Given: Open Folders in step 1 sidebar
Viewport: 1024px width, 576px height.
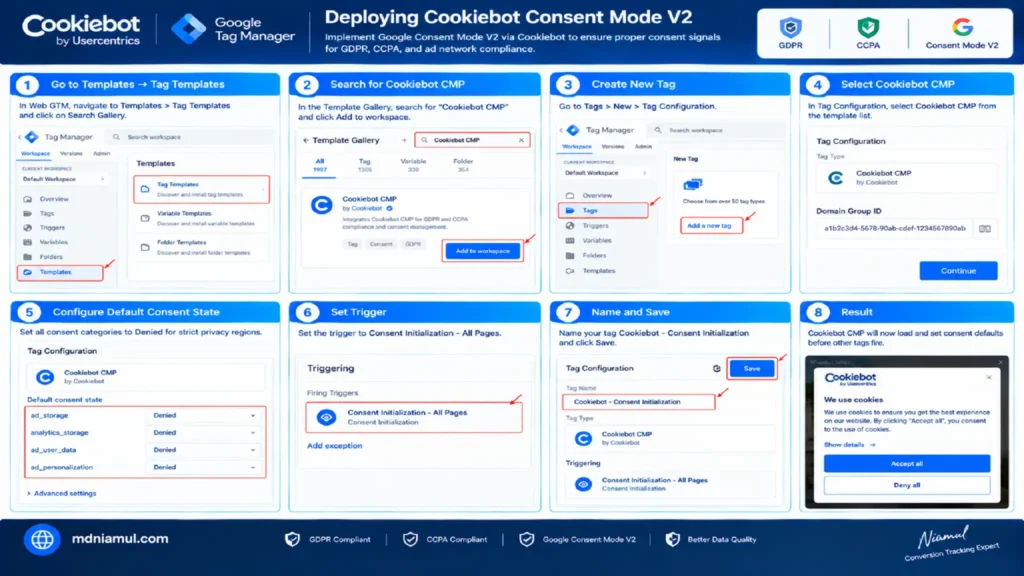Looking at the screenshot, I should 51,257.
